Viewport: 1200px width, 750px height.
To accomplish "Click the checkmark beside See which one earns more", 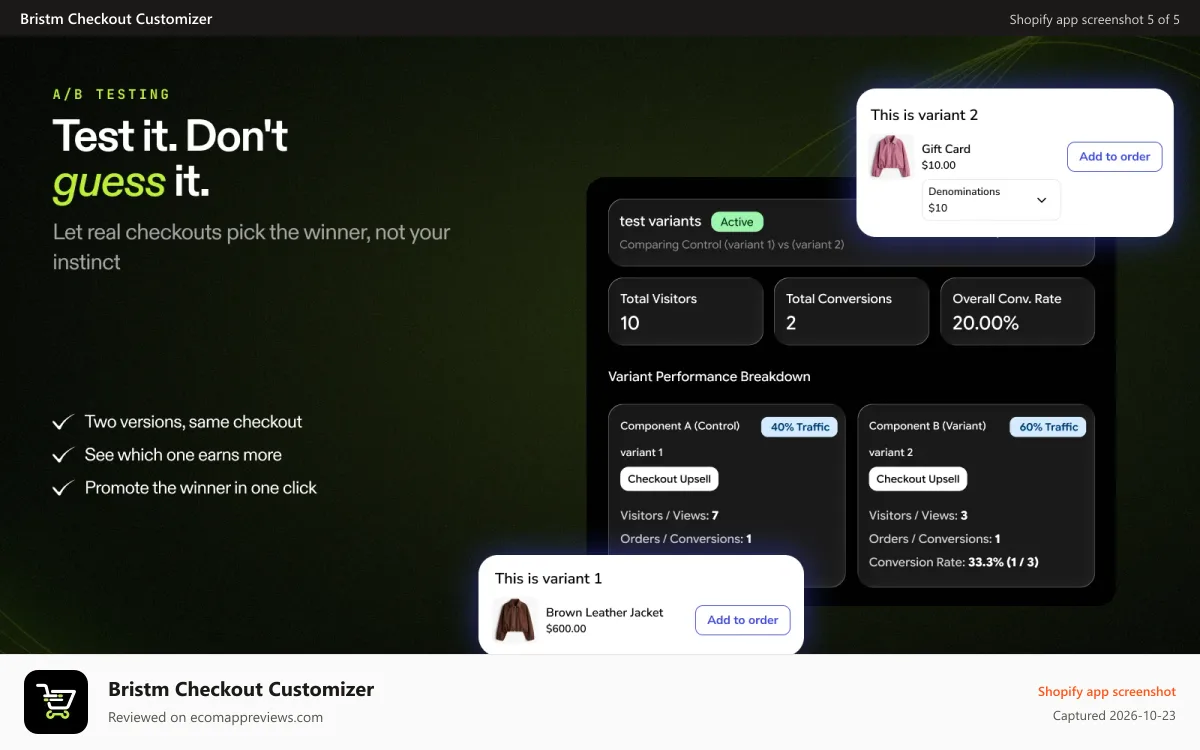I will pyautogui.click(x=64, y=455).
